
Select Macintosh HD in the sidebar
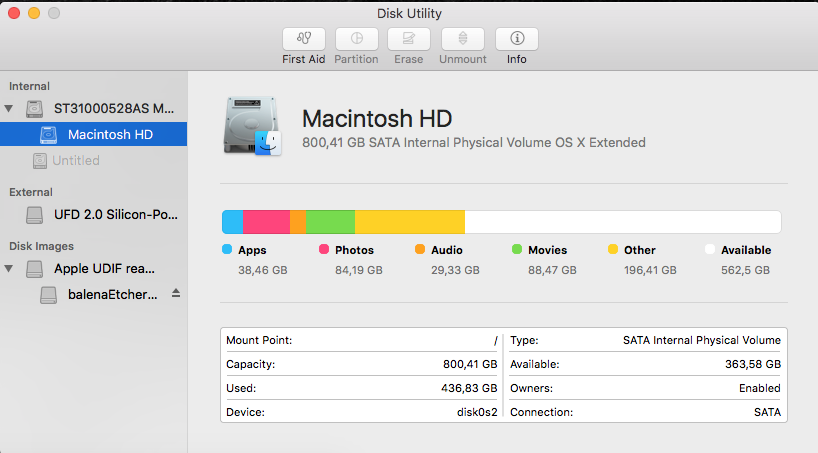109,134
